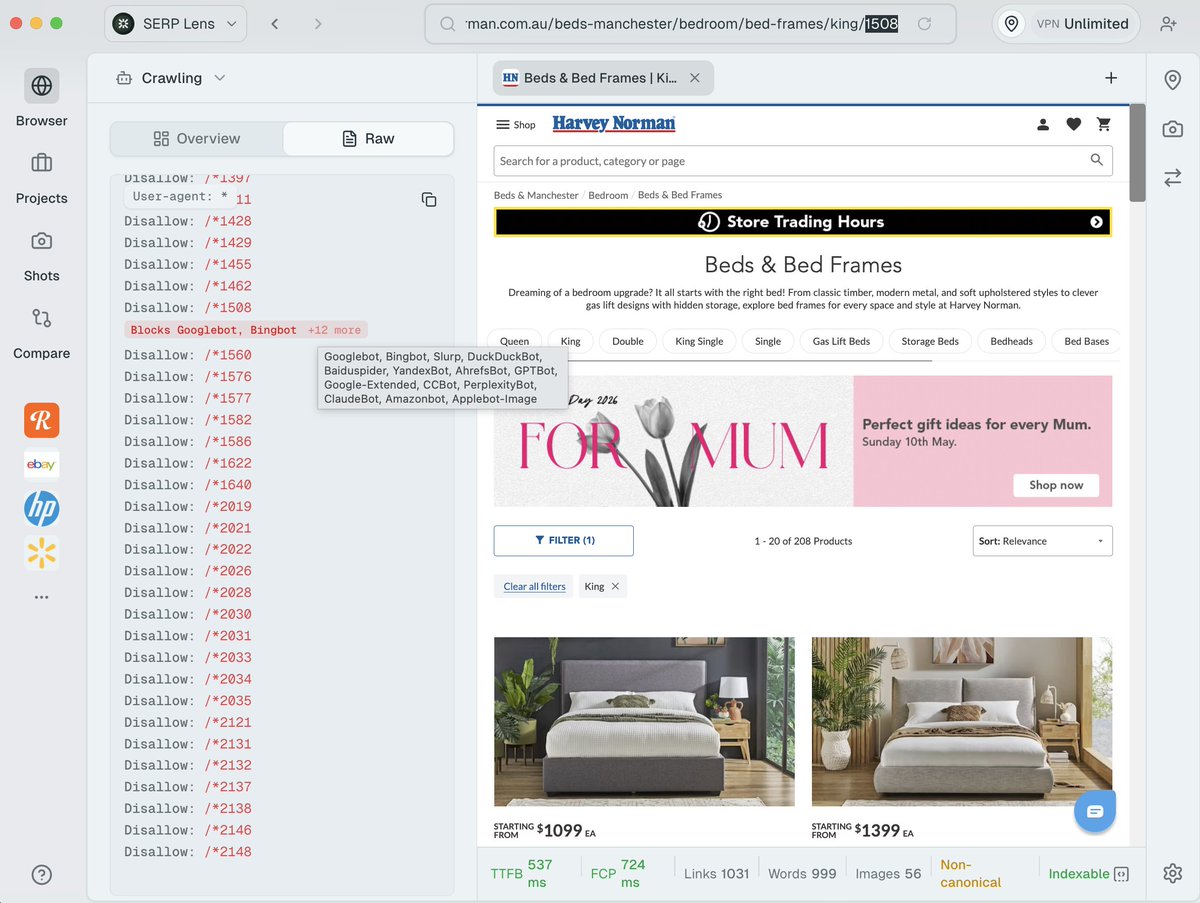Open help question mark icon
The height and width of the screenshot is (903, 1200).
pos(41,875)
